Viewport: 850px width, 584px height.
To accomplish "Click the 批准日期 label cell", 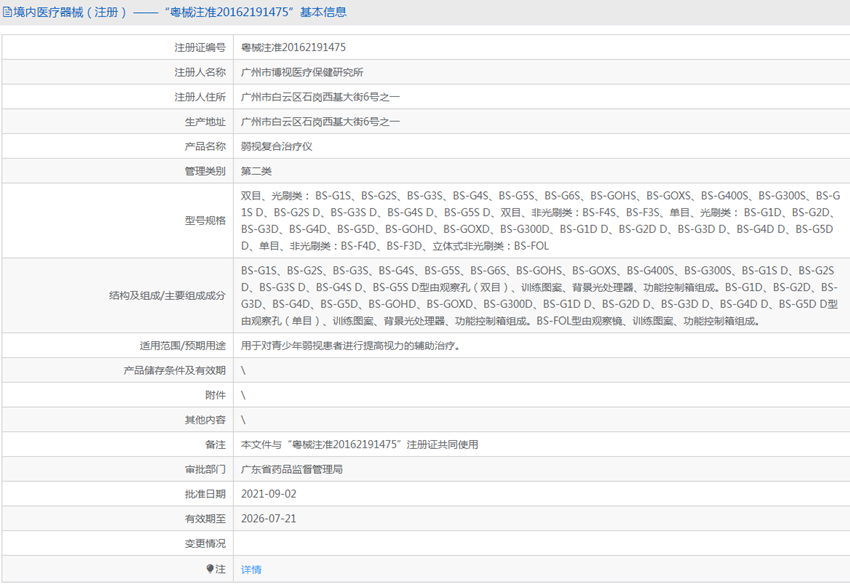I will (118, 494).
